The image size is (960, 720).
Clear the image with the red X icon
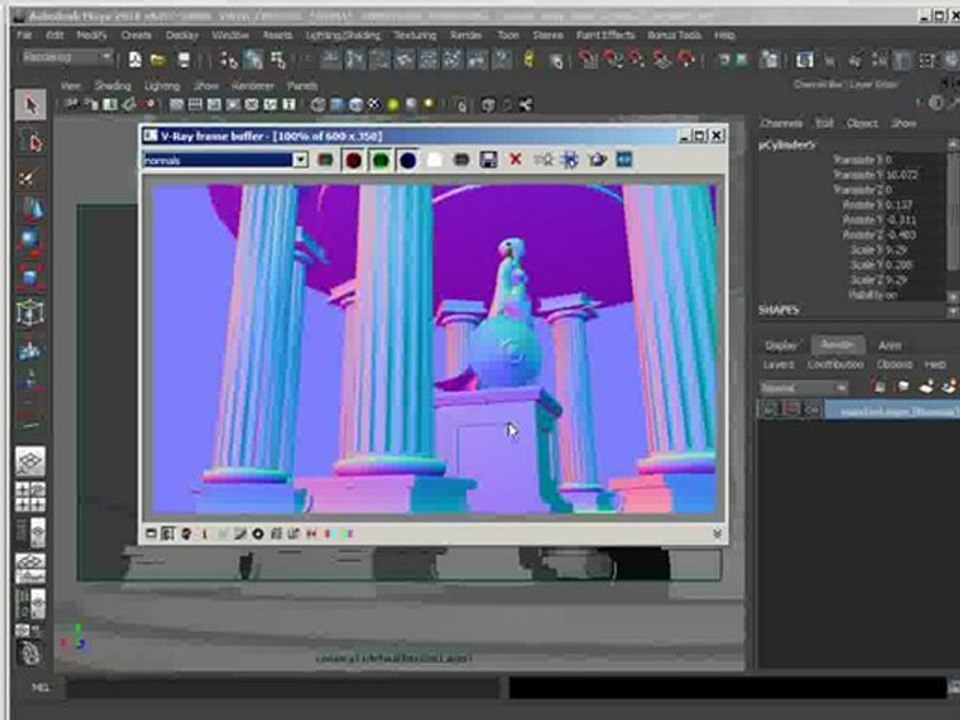516,160
